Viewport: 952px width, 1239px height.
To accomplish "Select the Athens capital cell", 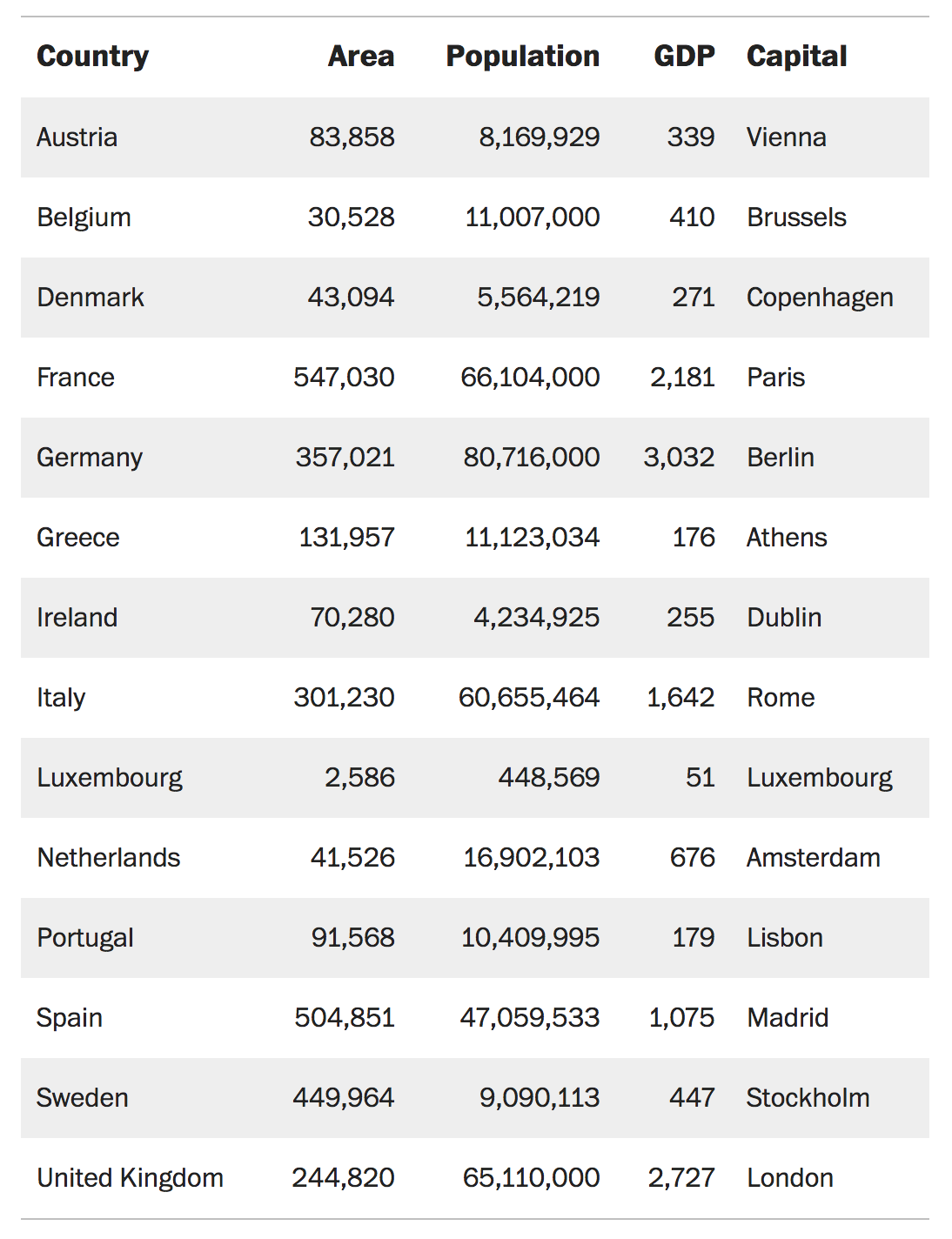I will pyautogui.click(x=787, y=538).
